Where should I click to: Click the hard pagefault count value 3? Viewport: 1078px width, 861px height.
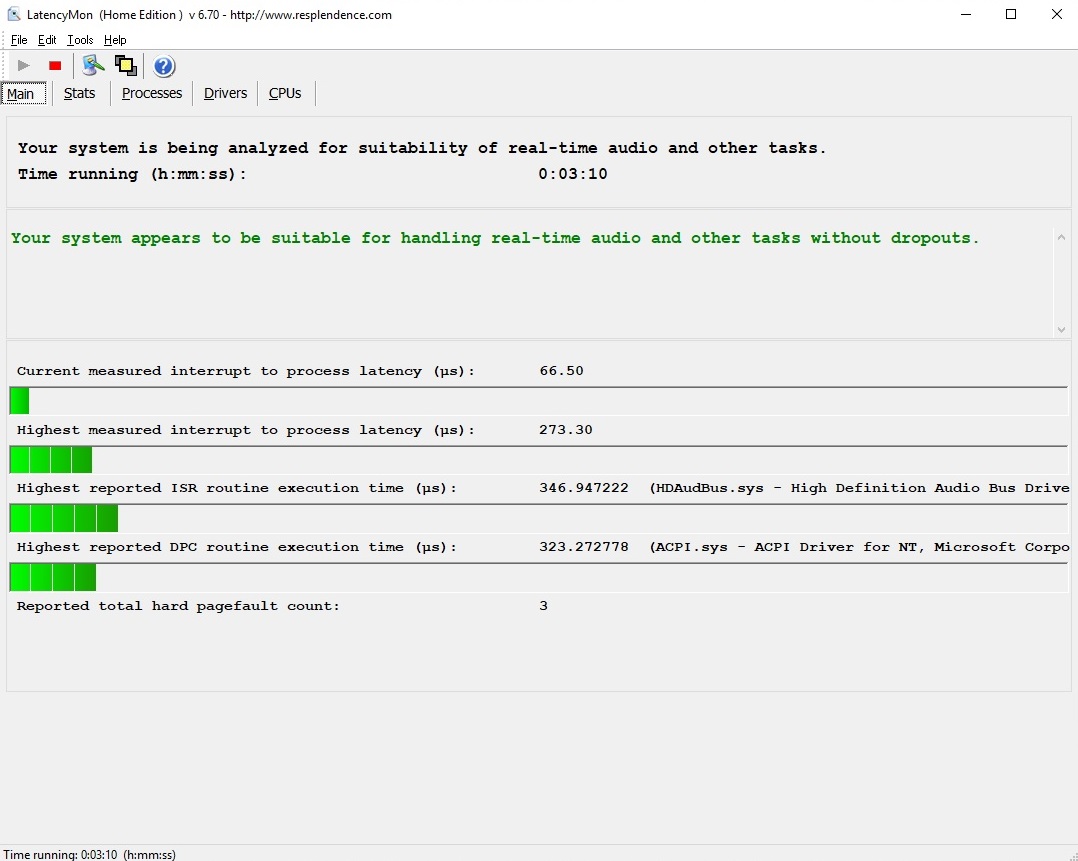pos(543,606)
